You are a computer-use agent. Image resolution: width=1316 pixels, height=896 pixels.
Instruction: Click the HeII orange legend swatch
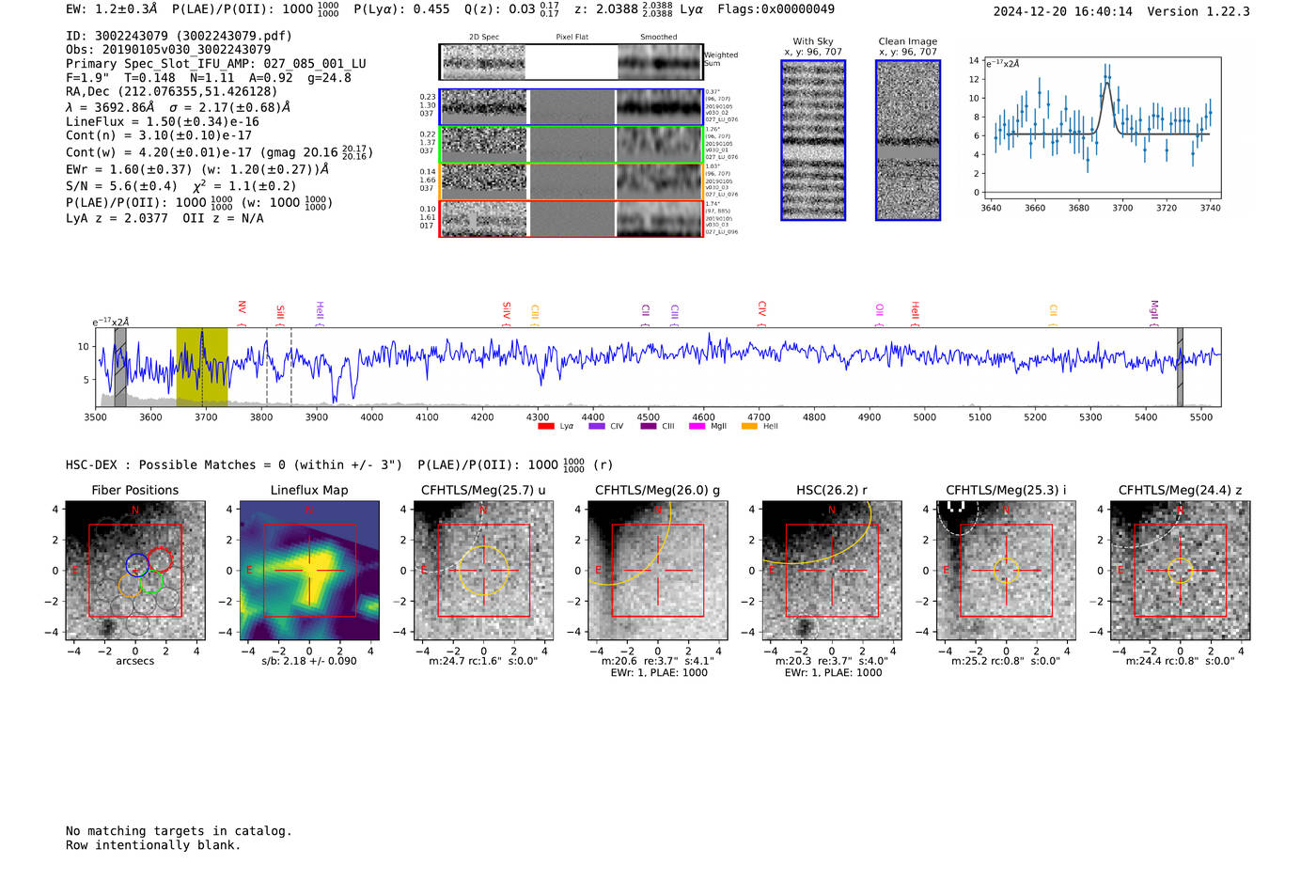click(x=749, y=427)
